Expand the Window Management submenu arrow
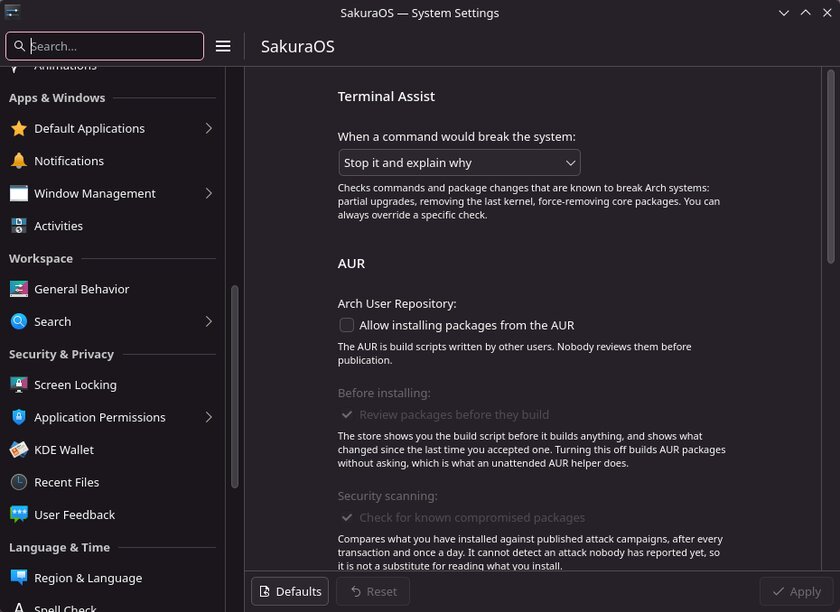The image size is (840, 612). tap(208, 193)
